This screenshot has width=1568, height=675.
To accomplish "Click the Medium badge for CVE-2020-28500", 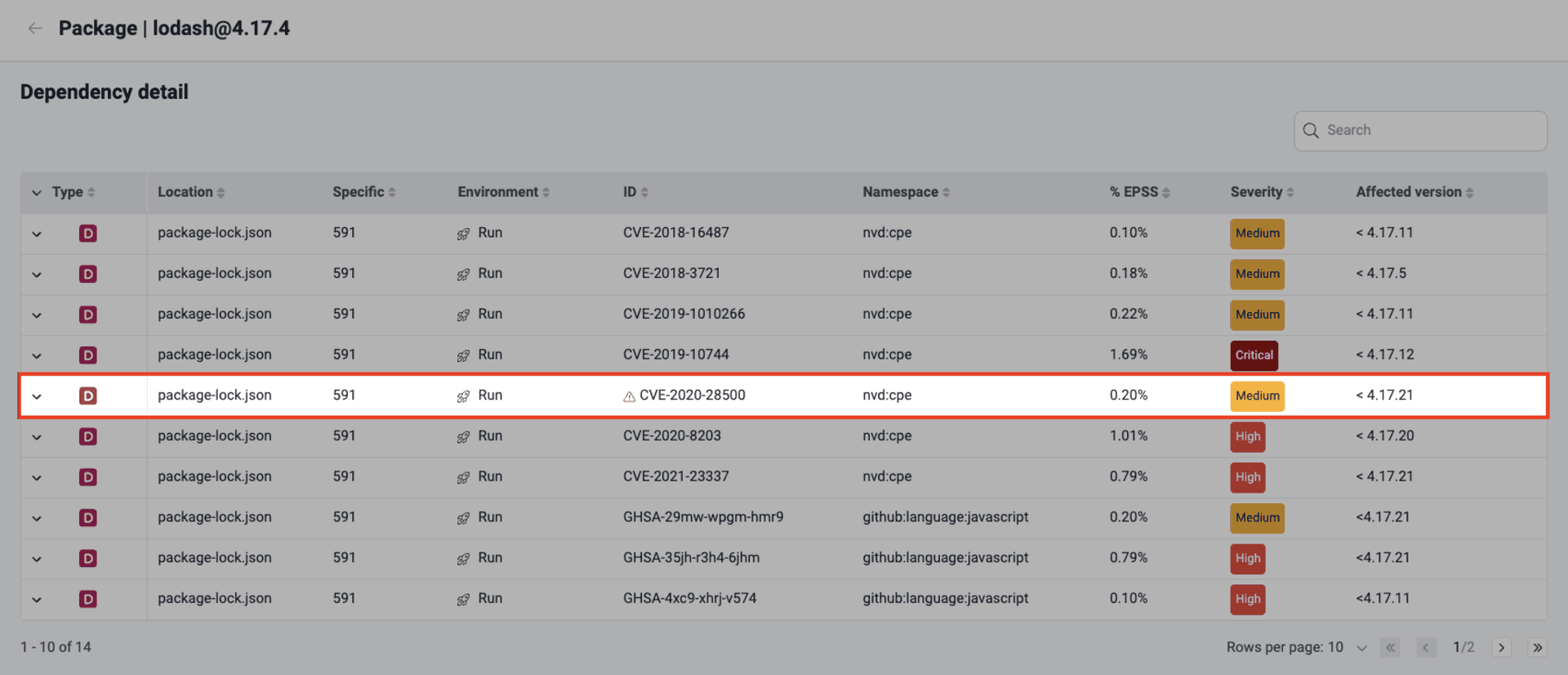I will pyautogui.click(x=1257, y=396).
